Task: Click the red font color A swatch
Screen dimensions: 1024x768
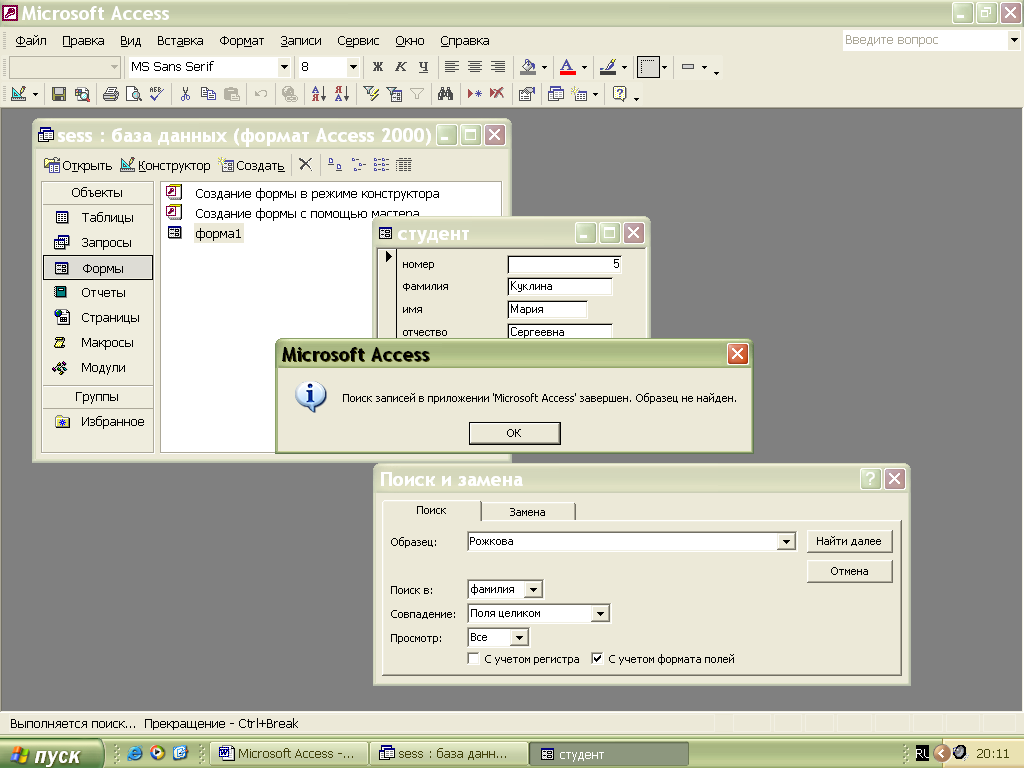Action: coord(568,67)
